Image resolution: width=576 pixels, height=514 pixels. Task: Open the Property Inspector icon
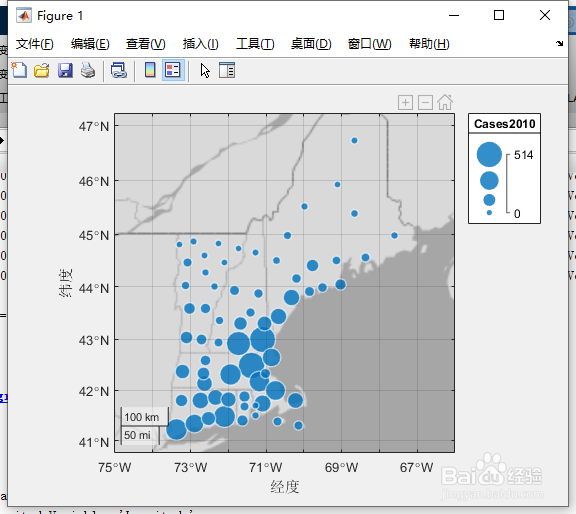[227, 70]
